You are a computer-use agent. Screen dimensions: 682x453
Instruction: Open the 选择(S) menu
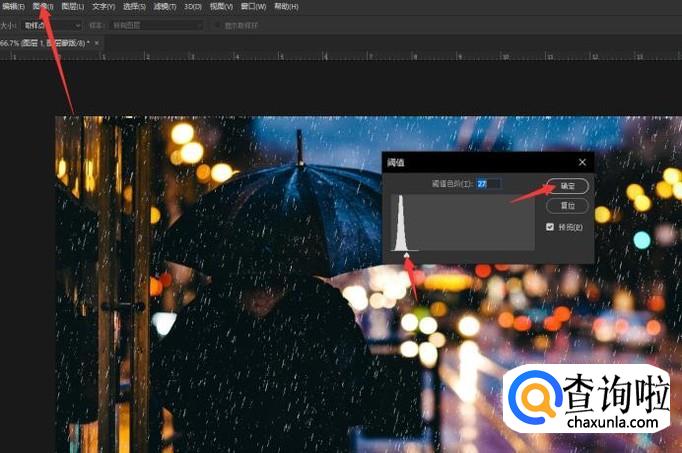pyautogui.click(x=134, y=6)
